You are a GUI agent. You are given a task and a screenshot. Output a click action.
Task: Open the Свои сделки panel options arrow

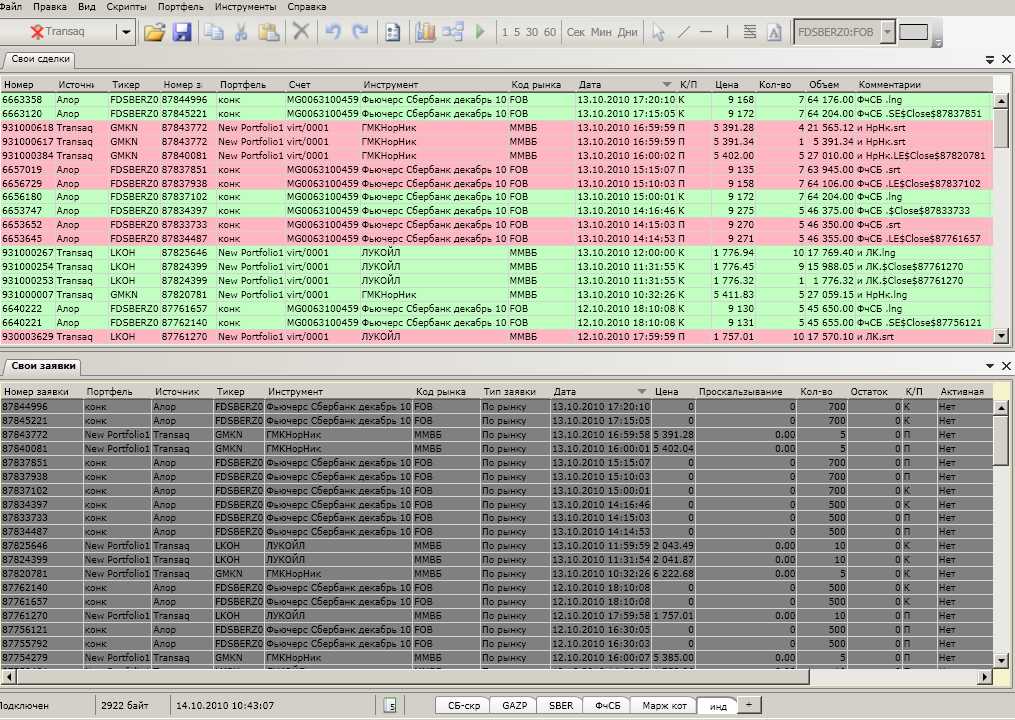990,60
